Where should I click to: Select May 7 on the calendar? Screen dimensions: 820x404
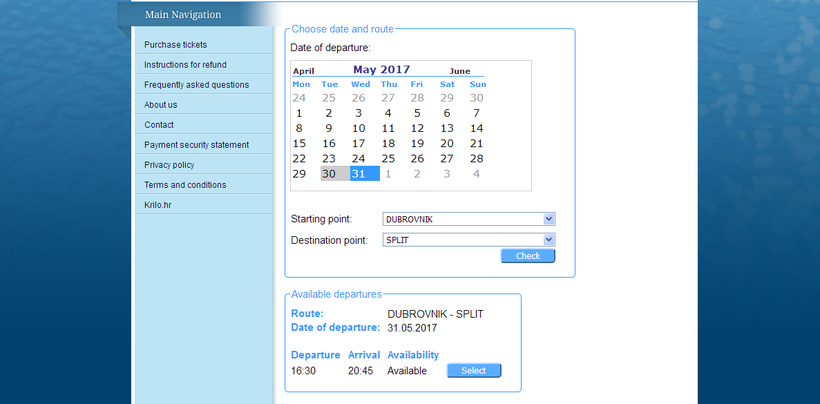point(476,114)
